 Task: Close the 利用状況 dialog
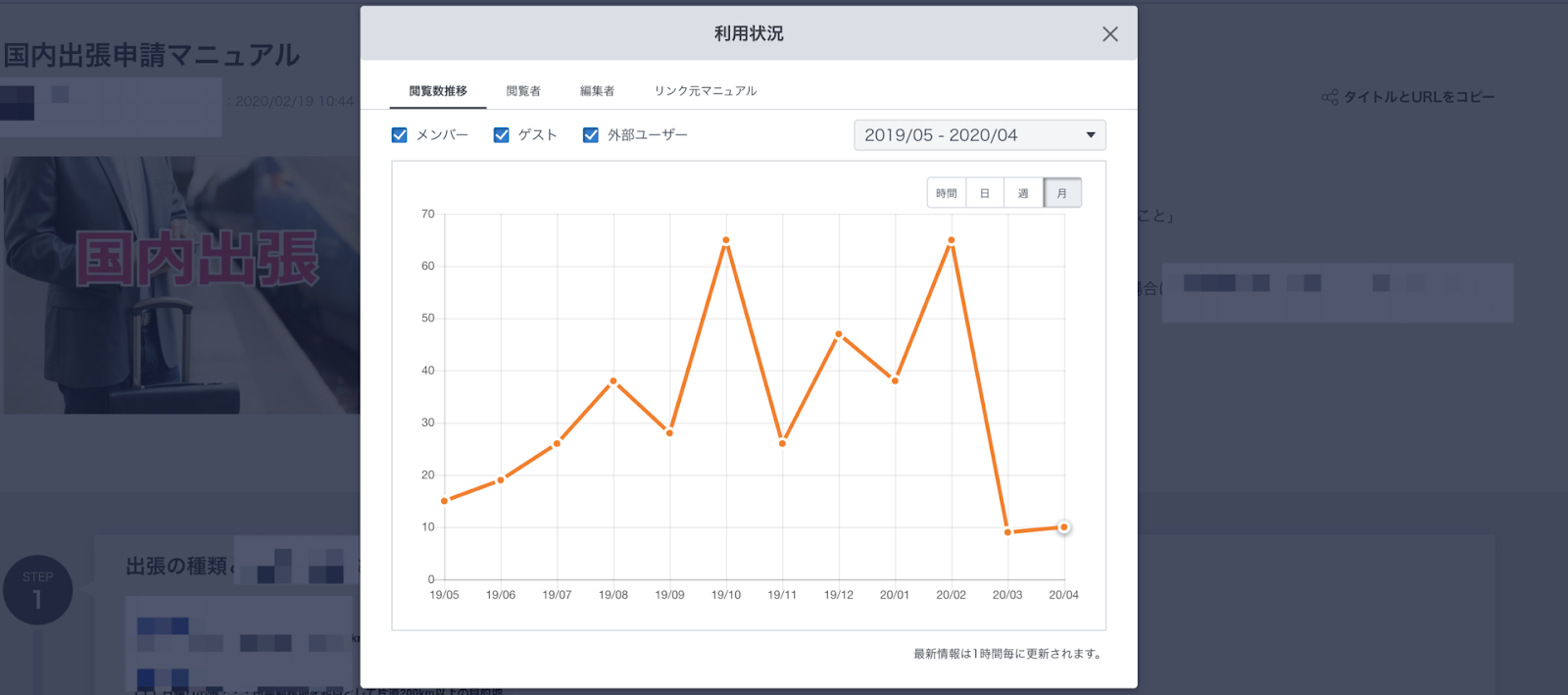tap(1109, 34)
